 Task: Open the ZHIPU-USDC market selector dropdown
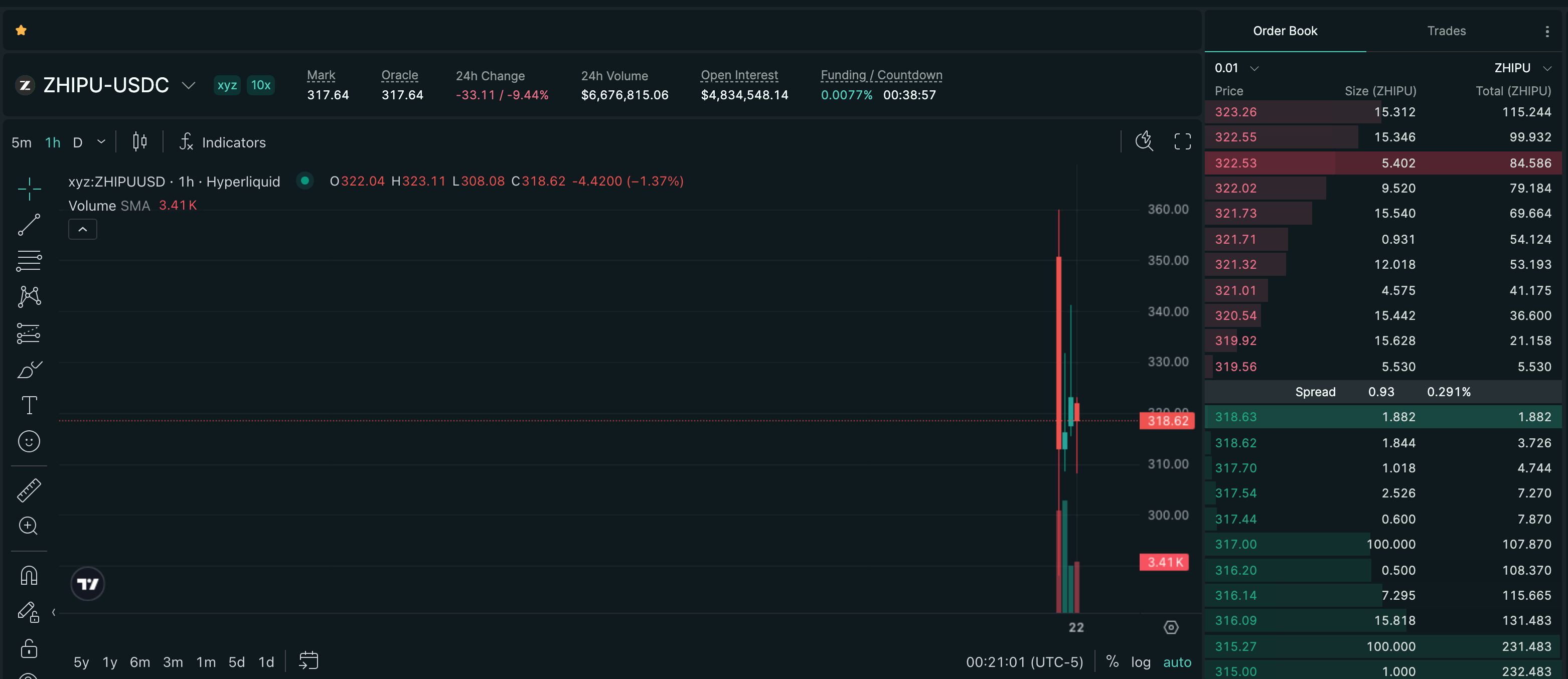click(189, 85)
